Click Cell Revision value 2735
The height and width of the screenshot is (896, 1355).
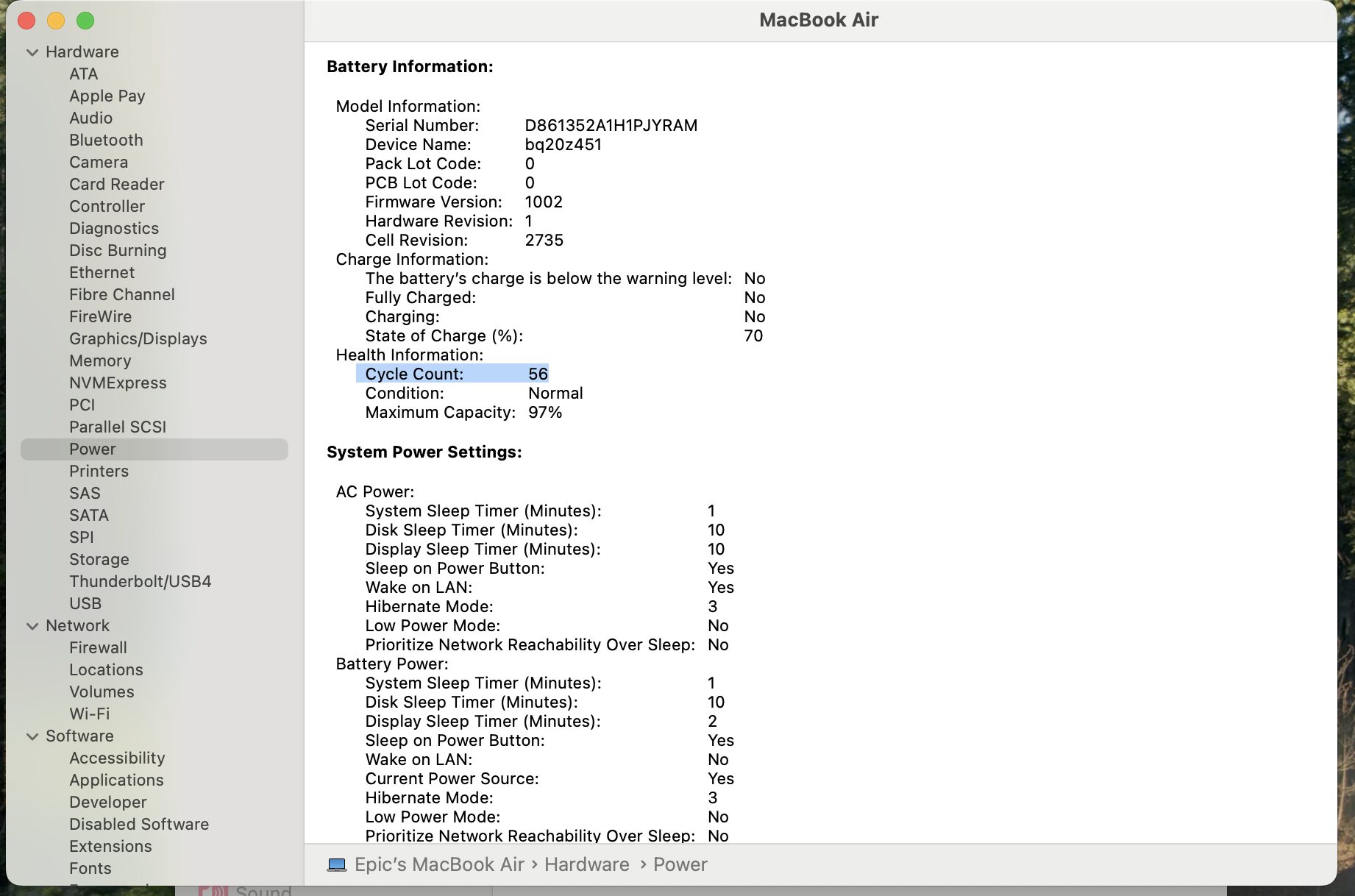coord(544,241)
